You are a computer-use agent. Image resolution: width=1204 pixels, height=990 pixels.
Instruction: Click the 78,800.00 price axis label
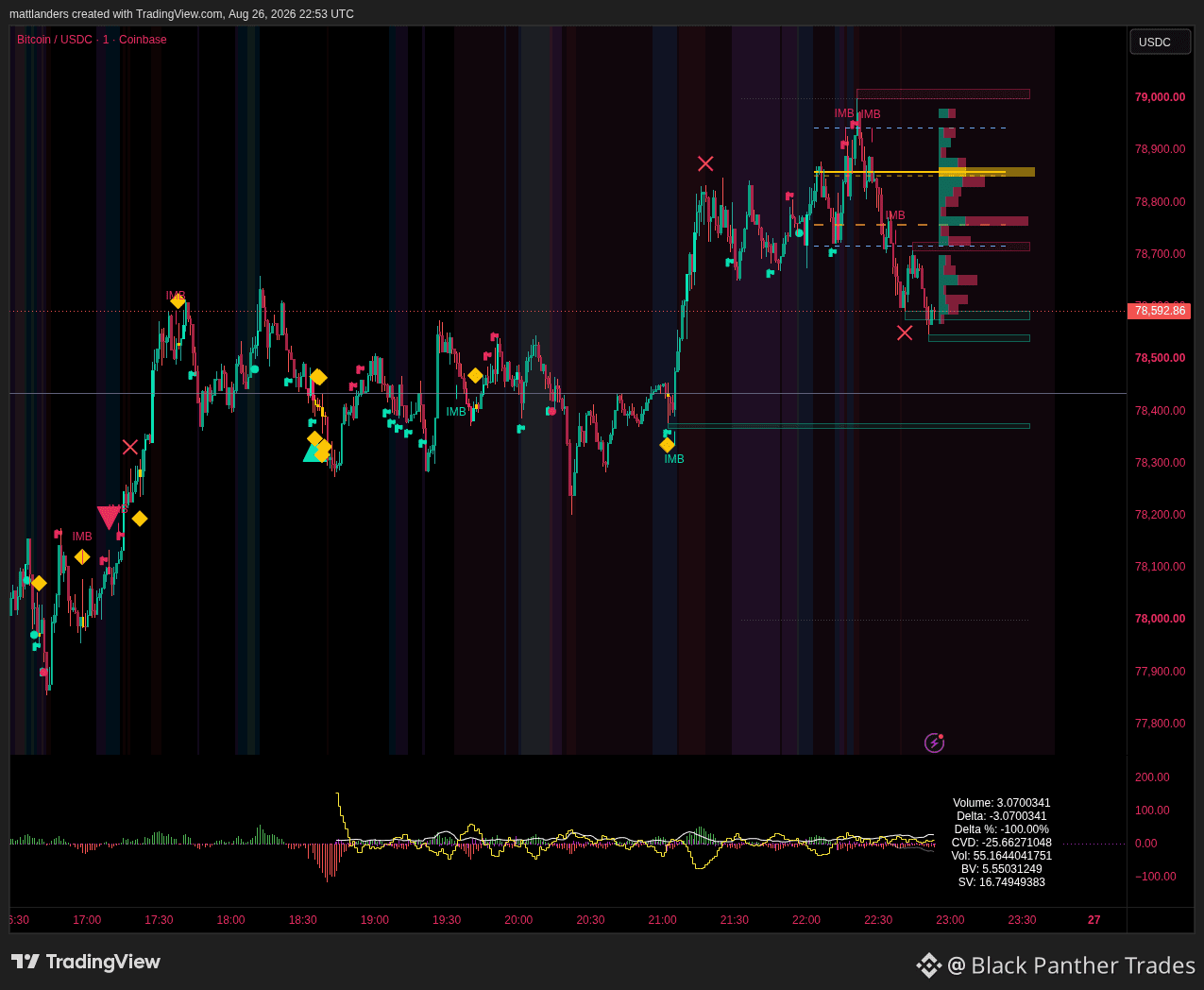1160,202
